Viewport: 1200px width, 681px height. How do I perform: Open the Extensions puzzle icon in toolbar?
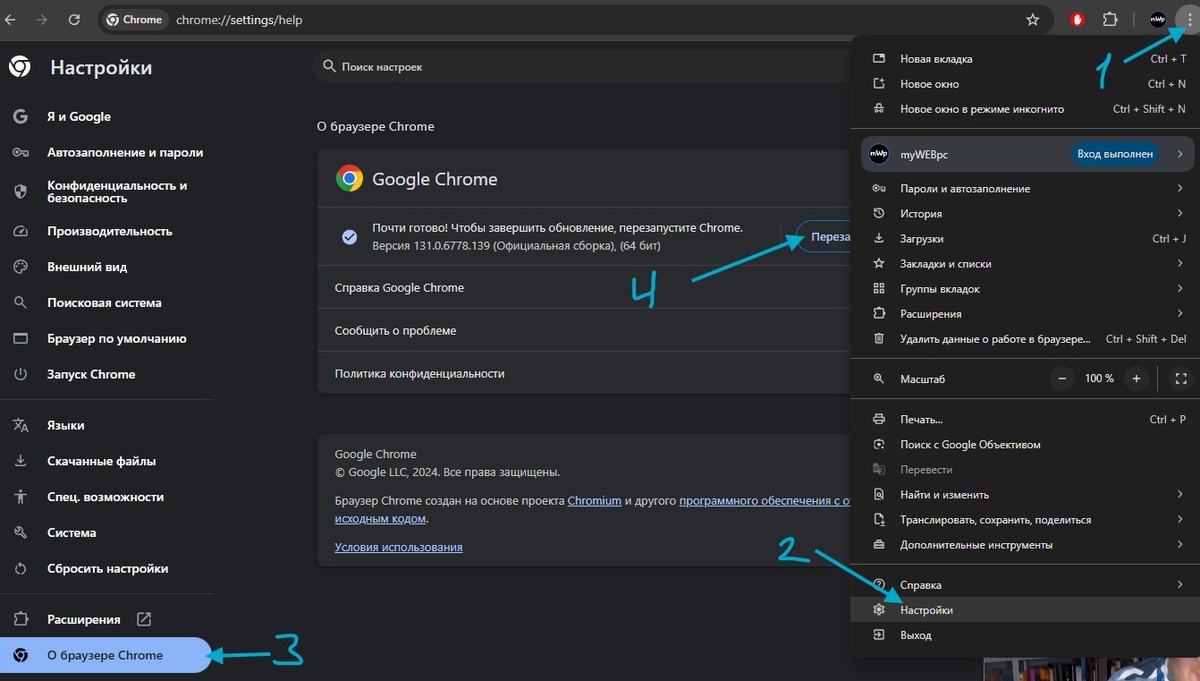(x=1110, y=19)
